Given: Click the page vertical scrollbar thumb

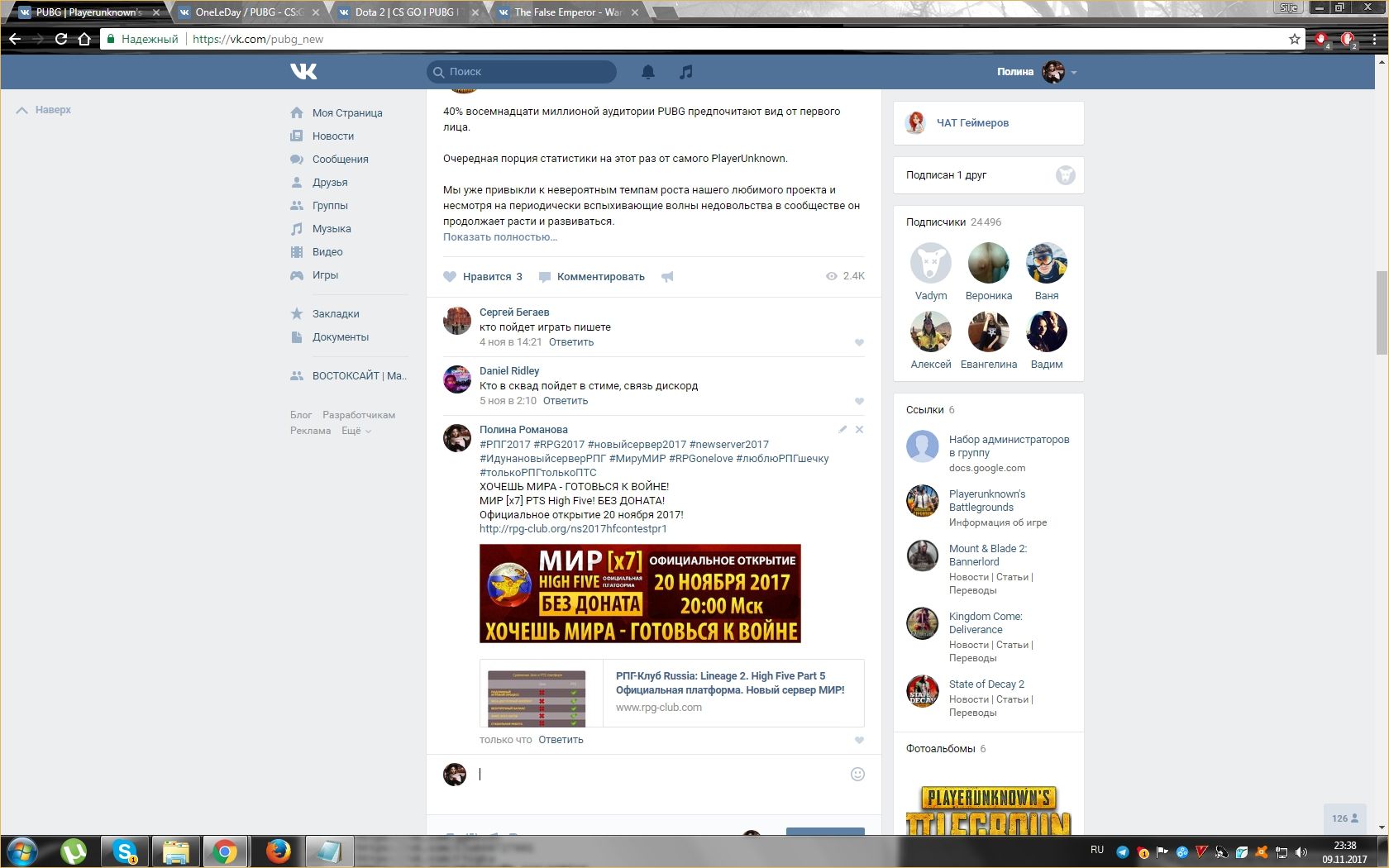Looking at the screenshot, I should [1382, 312].
